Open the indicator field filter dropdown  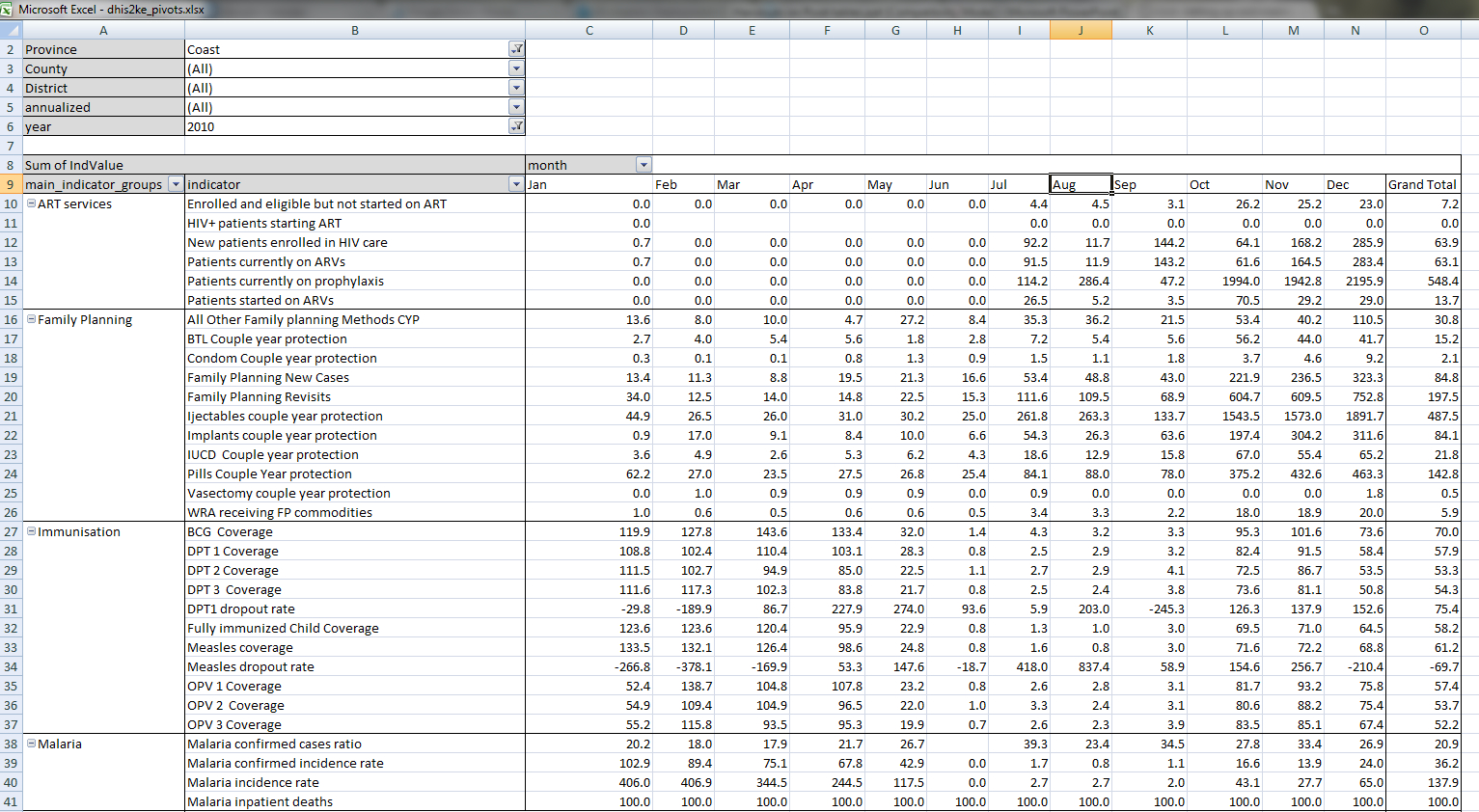pyautogui.click(x=516, y=184)
